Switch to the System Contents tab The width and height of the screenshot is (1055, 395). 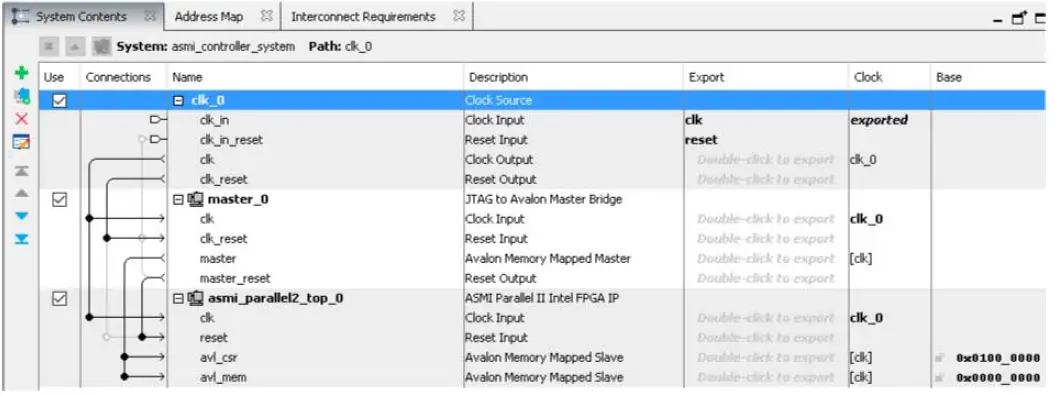[x=81, y=17]
